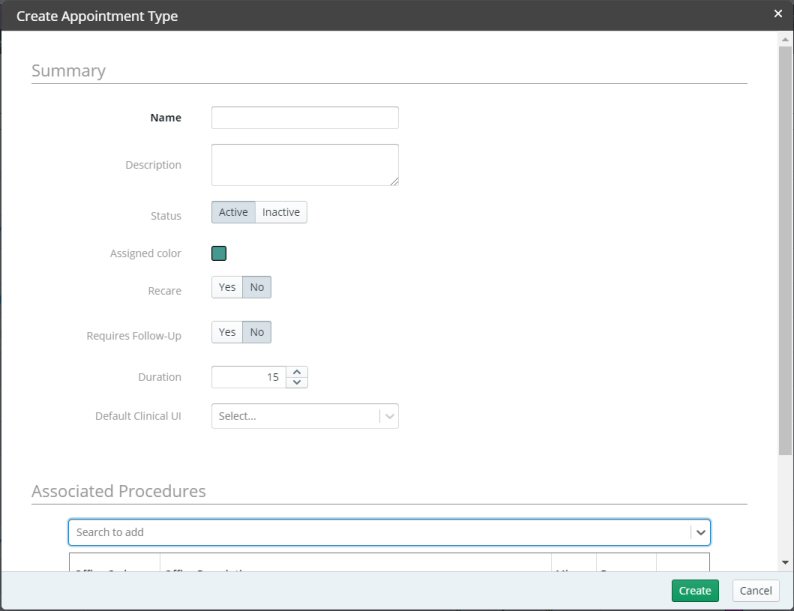Image resolution: width=794 pixels, height=611 pixels.
Task: Select No for Recare
Action: 257,288
